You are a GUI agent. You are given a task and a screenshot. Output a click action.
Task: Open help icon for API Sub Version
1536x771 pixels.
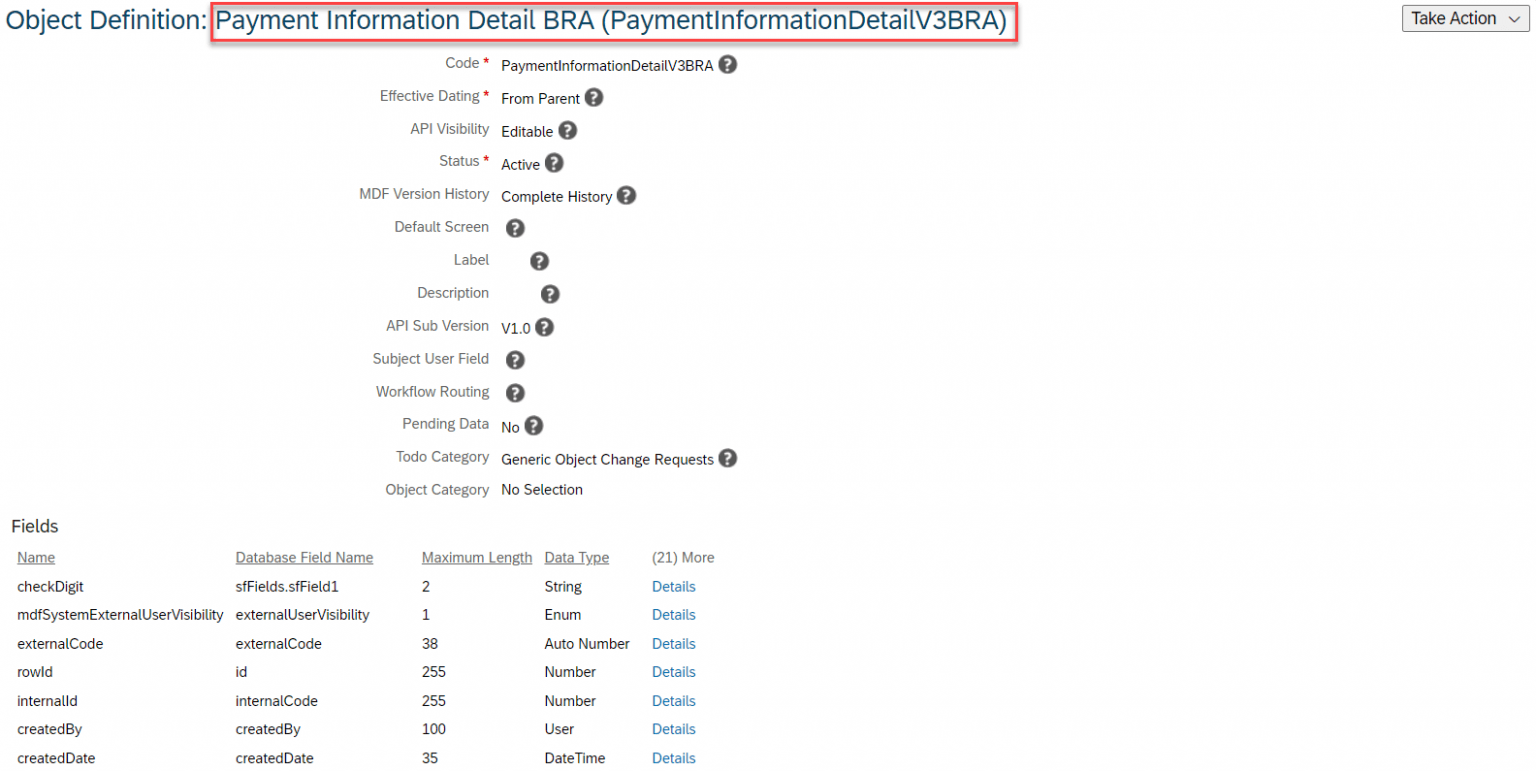pyautogui.click(x=545, y=327)
